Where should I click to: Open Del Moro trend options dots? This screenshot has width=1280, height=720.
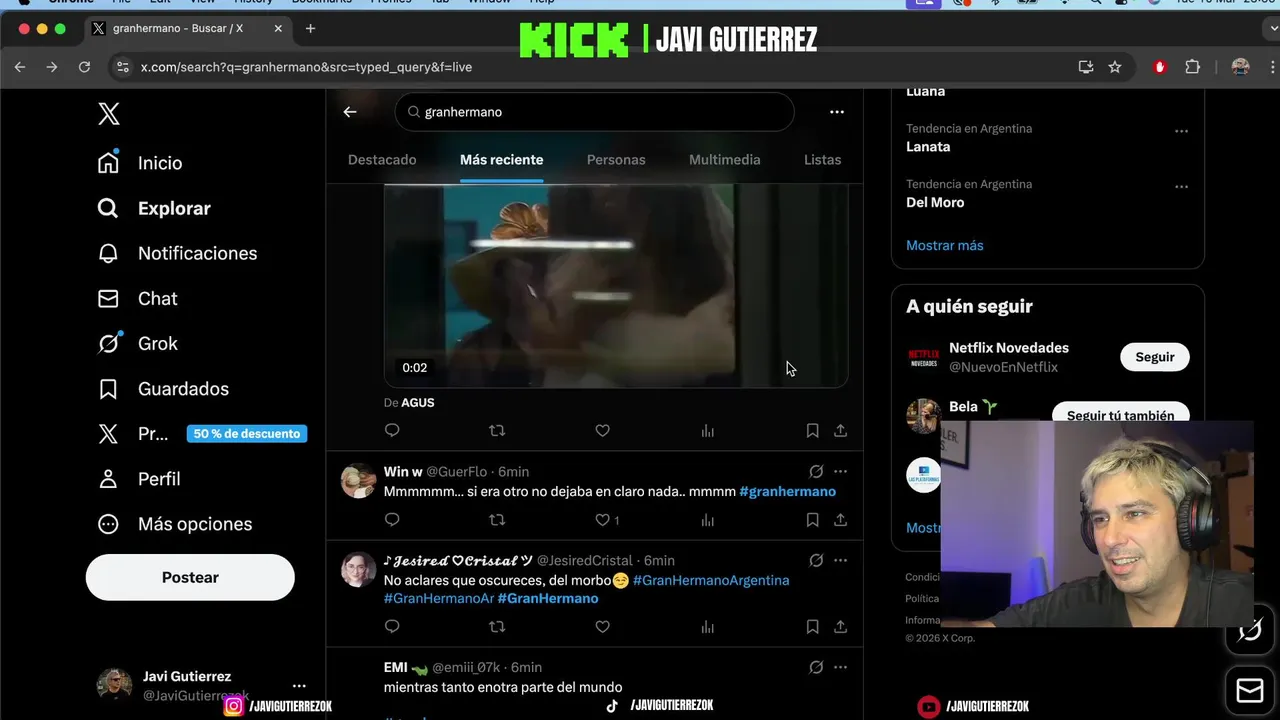pos(1181,187)
